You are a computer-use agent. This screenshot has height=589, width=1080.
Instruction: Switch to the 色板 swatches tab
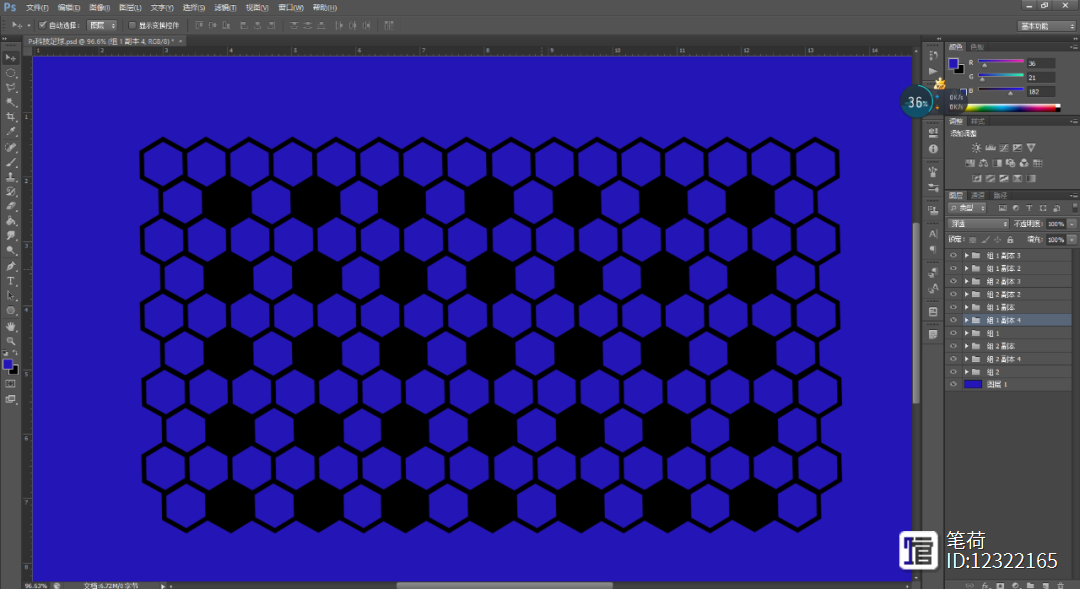[x=977, y=47]
